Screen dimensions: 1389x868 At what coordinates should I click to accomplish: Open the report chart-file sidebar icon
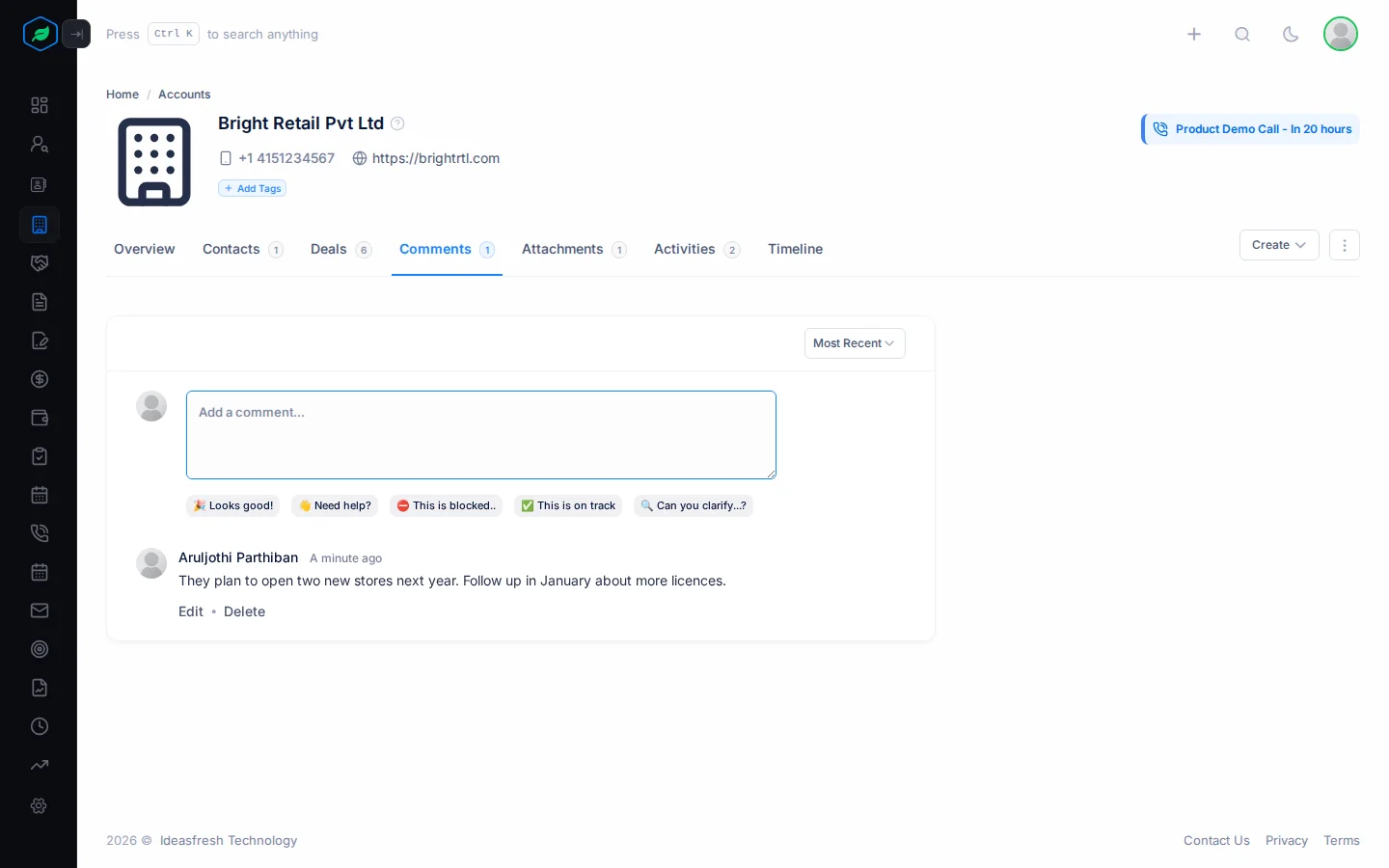pos(40,688)
